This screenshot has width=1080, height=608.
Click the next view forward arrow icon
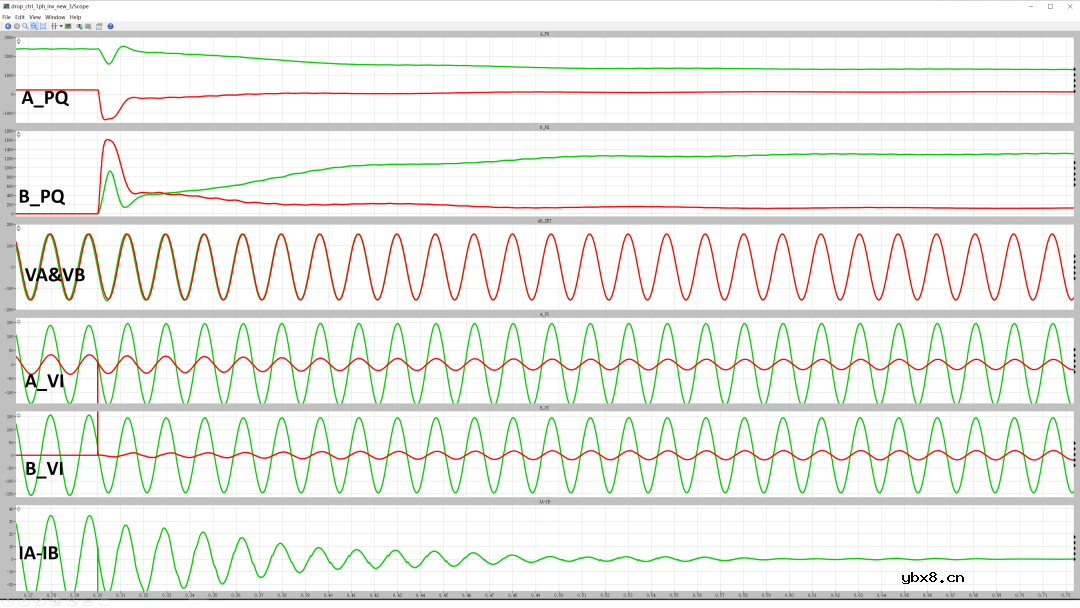click(x=16, y=26)
